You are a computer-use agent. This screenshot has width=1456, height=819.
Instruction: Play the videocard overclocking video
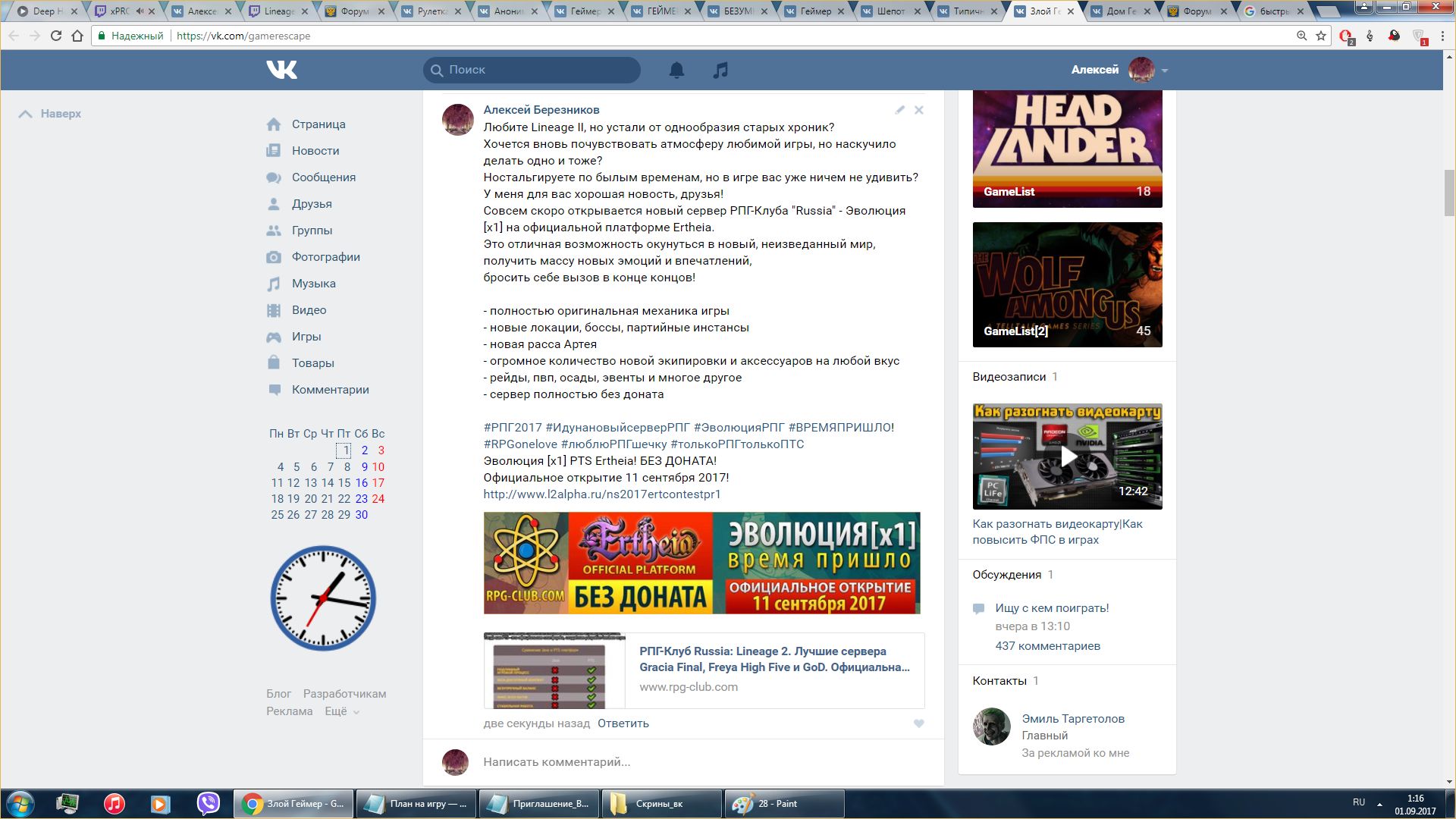point(1067,457)
